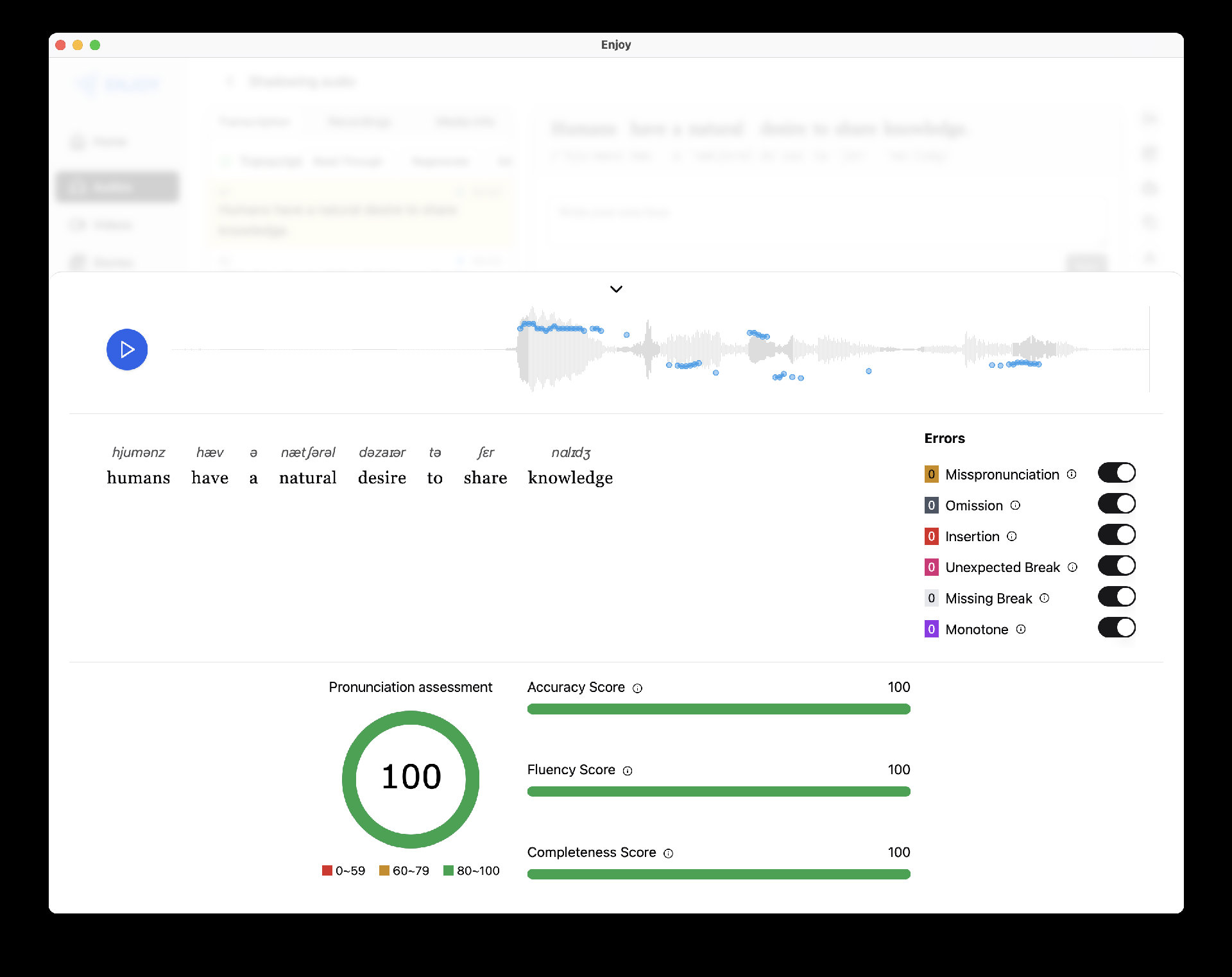Toggle the Unexpected Break switch
Viewport: 1232px width, 977px height.
click(x=1116, y=566)
